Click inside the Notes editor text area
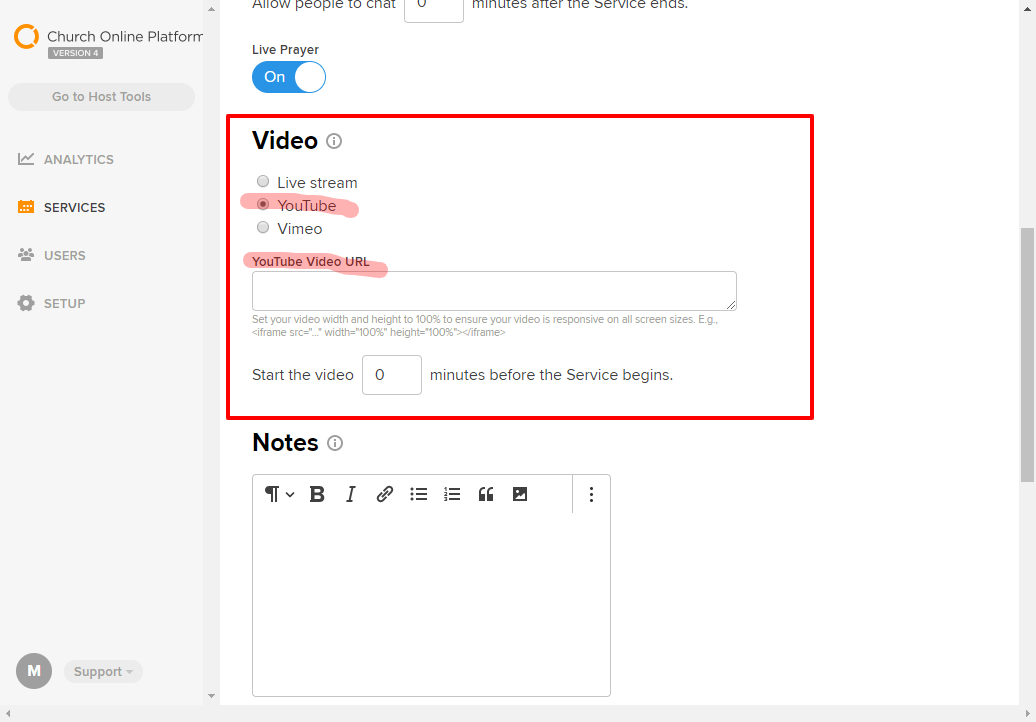The height and width of the screenshot is (722, 1036). 431,604
